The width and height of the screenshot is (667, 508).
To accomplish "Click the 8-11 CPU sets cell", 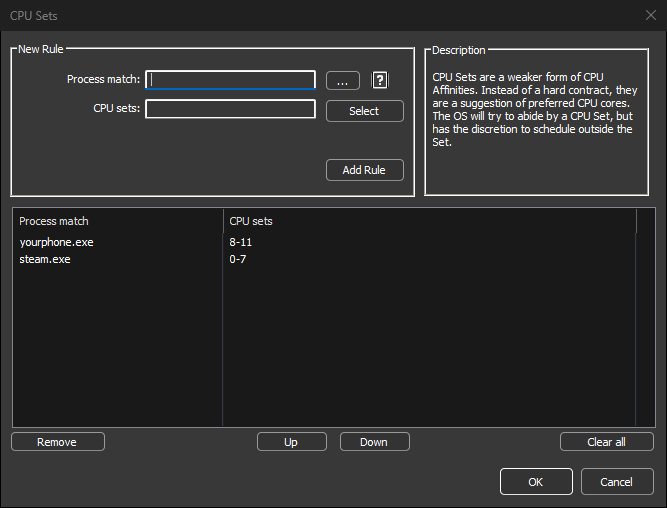I will coord(241,242).
